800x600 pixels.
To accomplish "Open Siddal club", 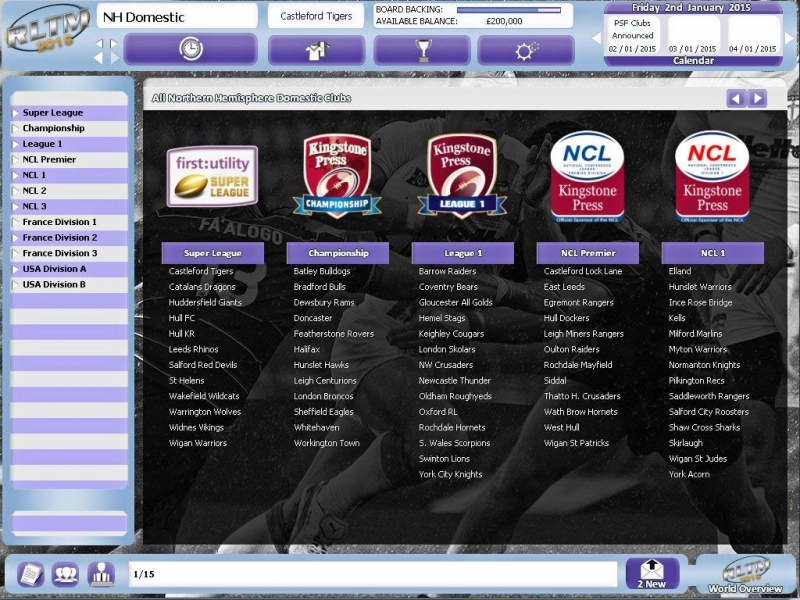I will click(x=555, y=381).
